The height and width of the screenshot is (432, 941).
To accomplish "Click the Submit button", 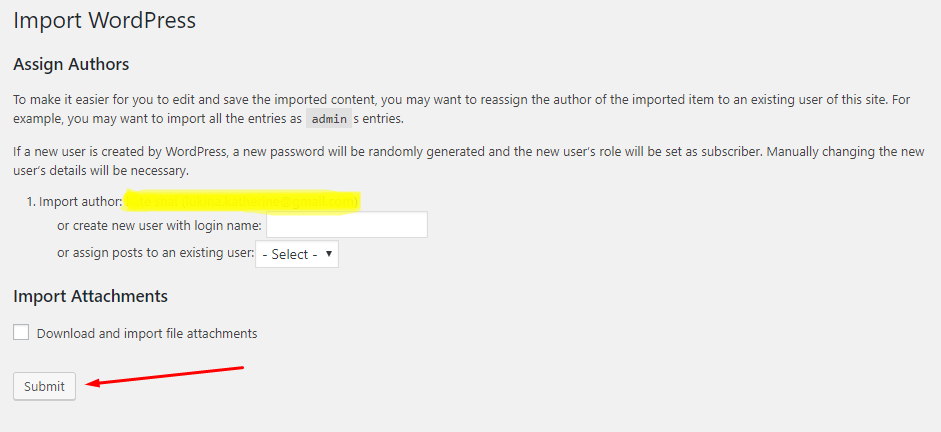I will pos(44,386).
